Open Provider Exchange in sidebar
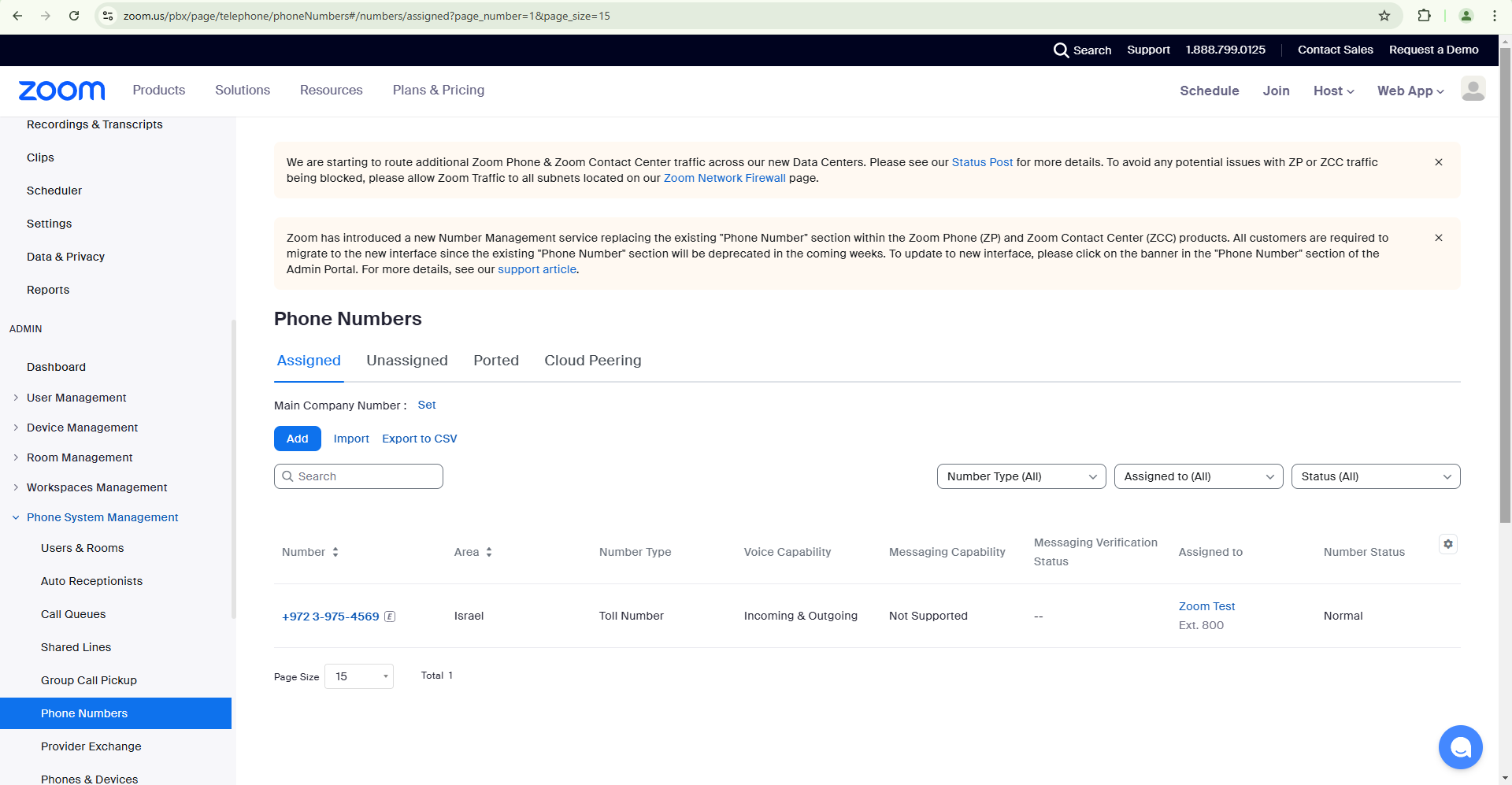The image size is (1512, 785). pos(91,746)
